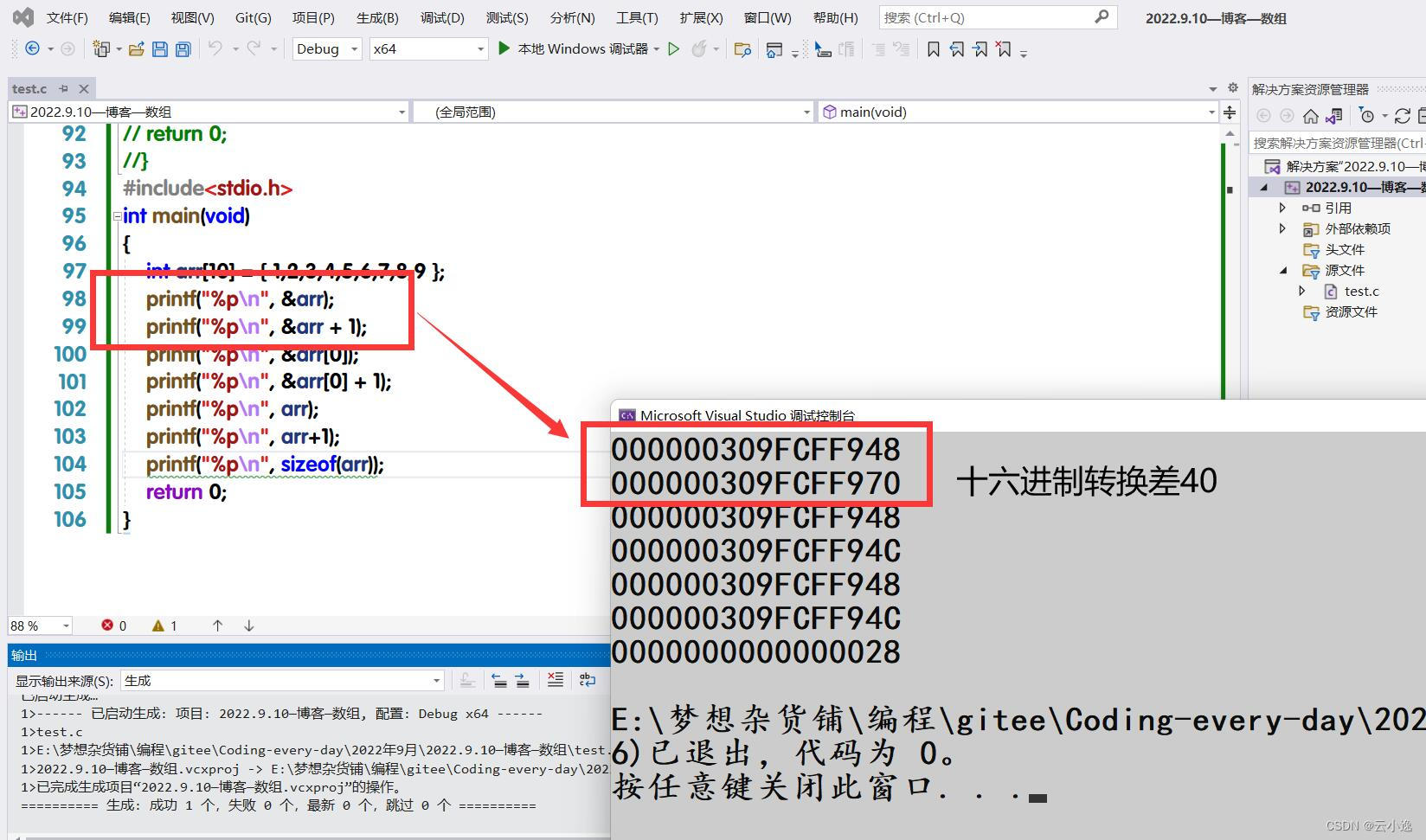Open the 文件(F) menu
Screen dimensions: 1426x840
(x=67, y=17)
